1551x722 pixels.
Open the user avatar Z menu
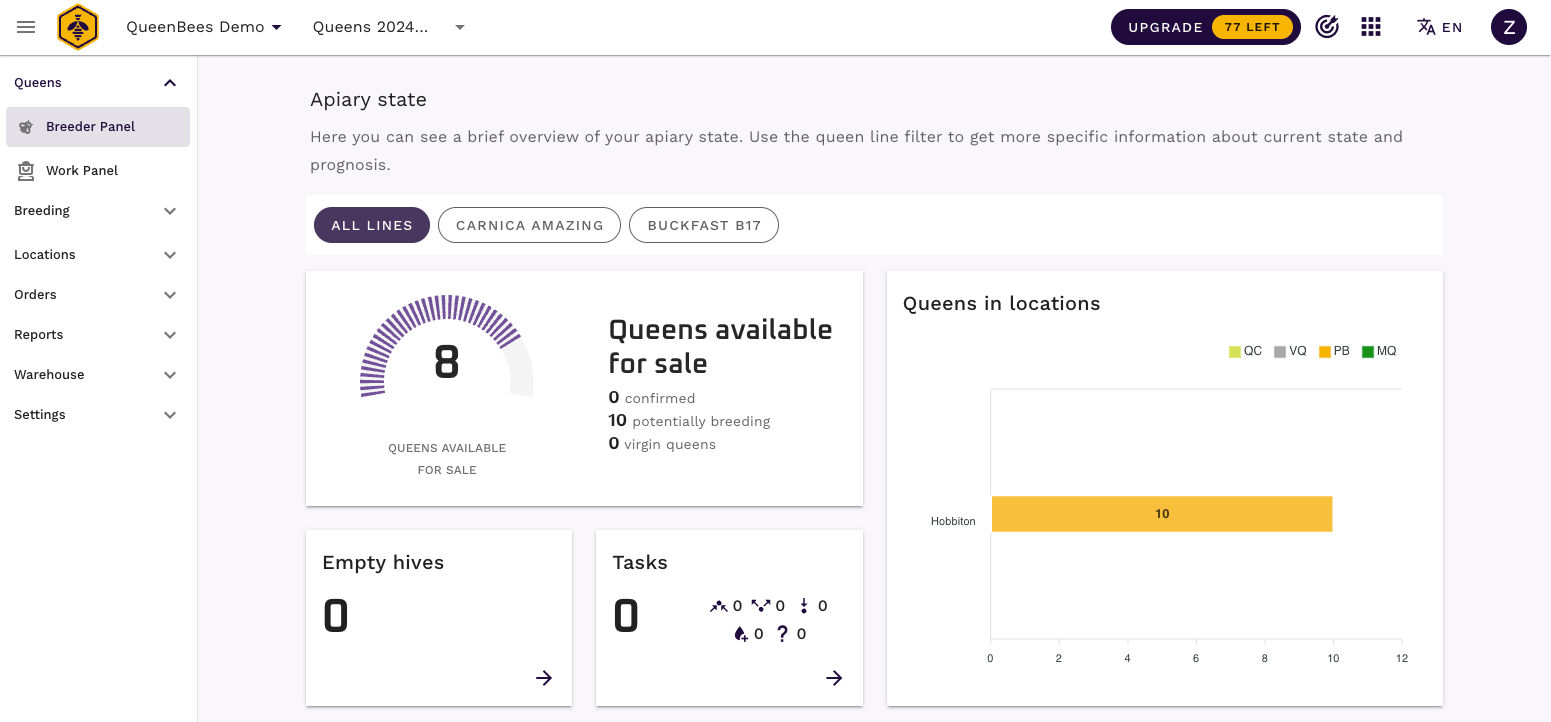pyautogui.click(x=1508, y=27)
